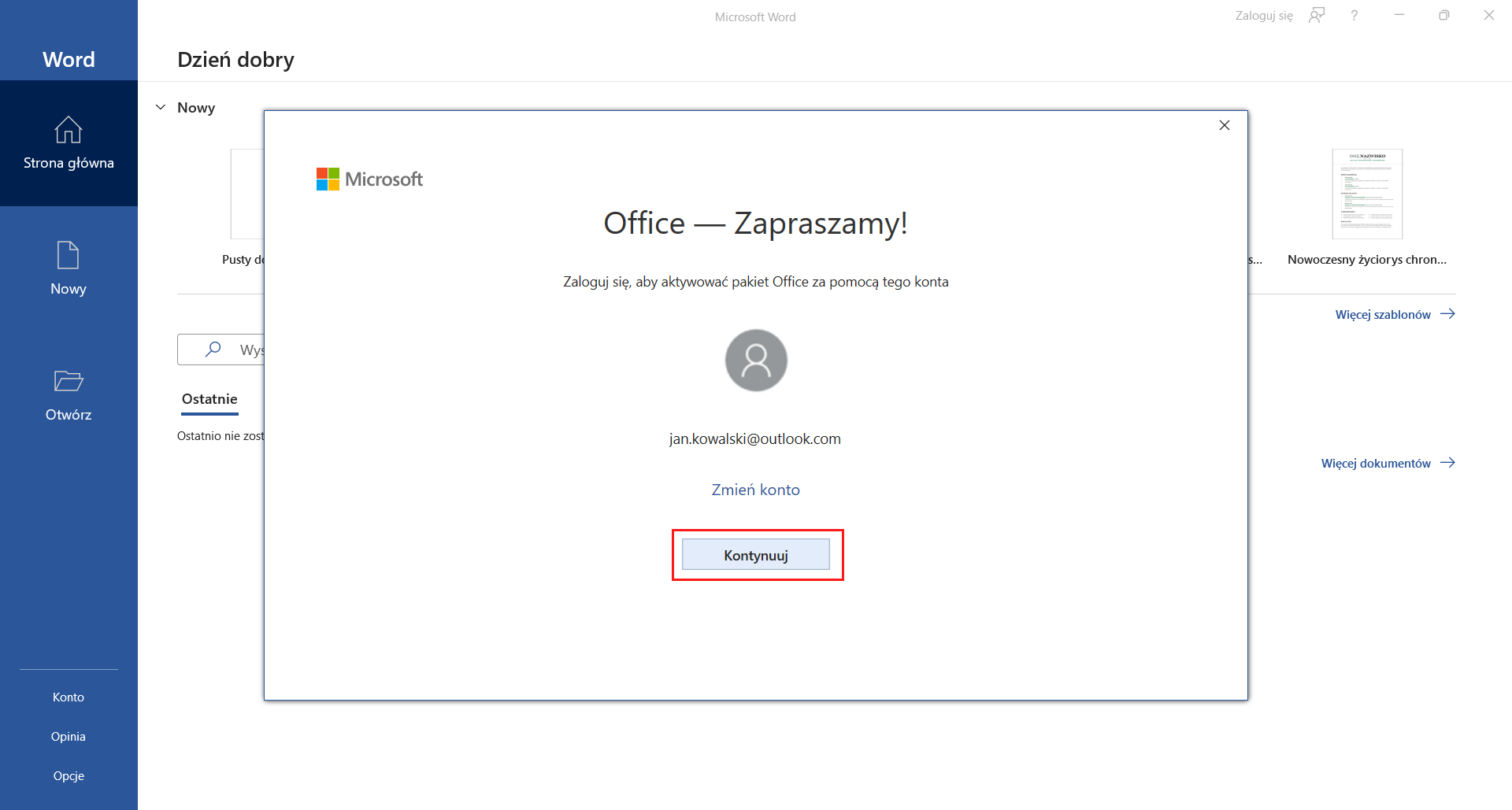Open Opcje in the sidebar
This screenshot has height=810, width=1512.
[69, 776]
